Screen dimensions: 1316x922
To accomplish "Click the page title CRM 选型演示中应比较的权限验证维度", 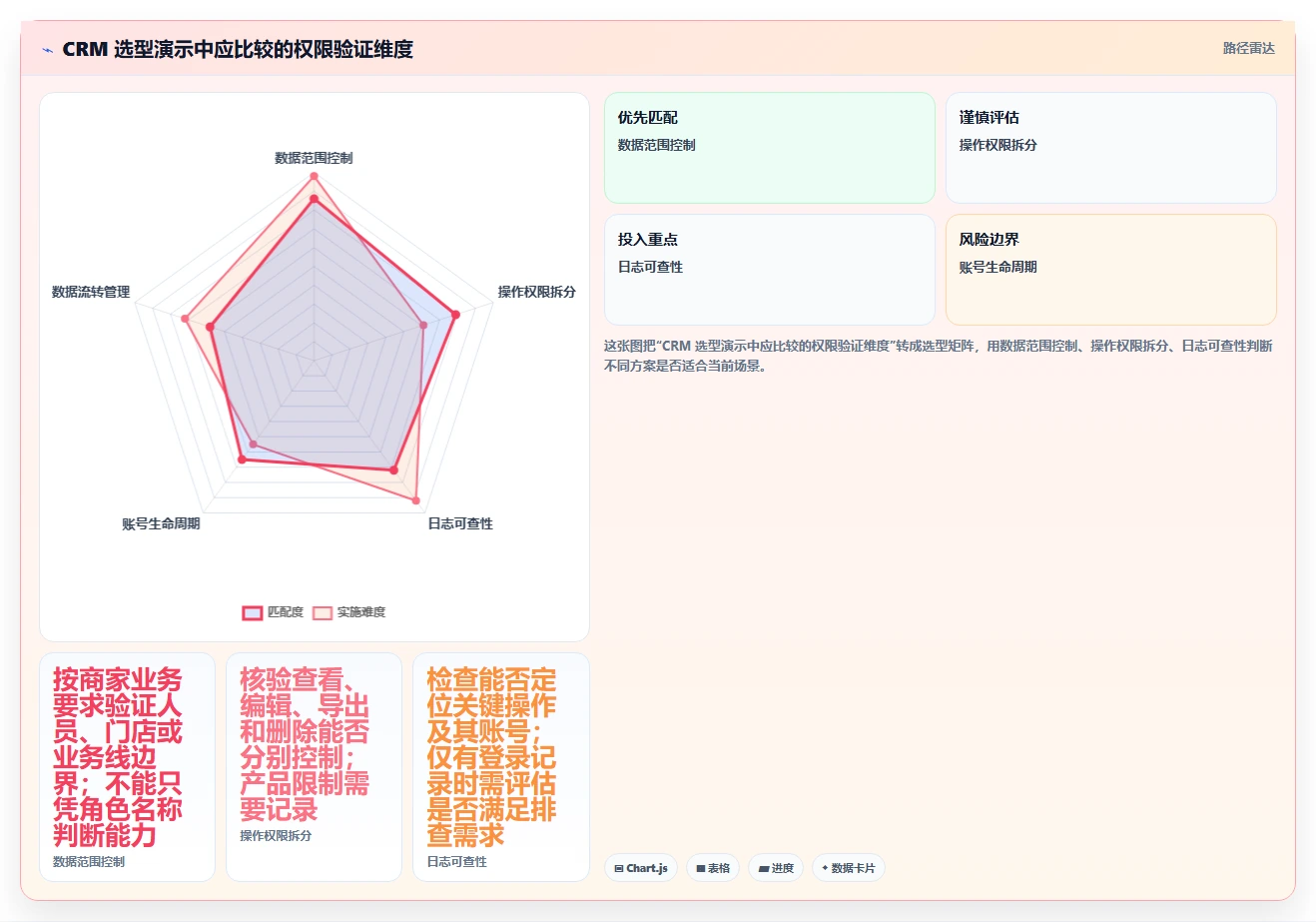I will (238, 49).
